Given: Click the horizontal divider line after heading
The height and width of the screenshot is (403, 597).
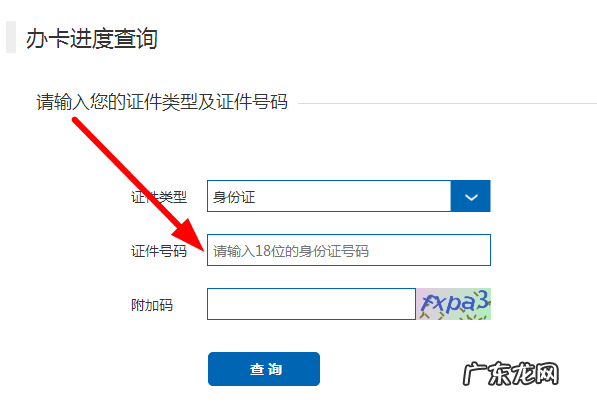Looking at the screenshot, I should tap(447, 103).
